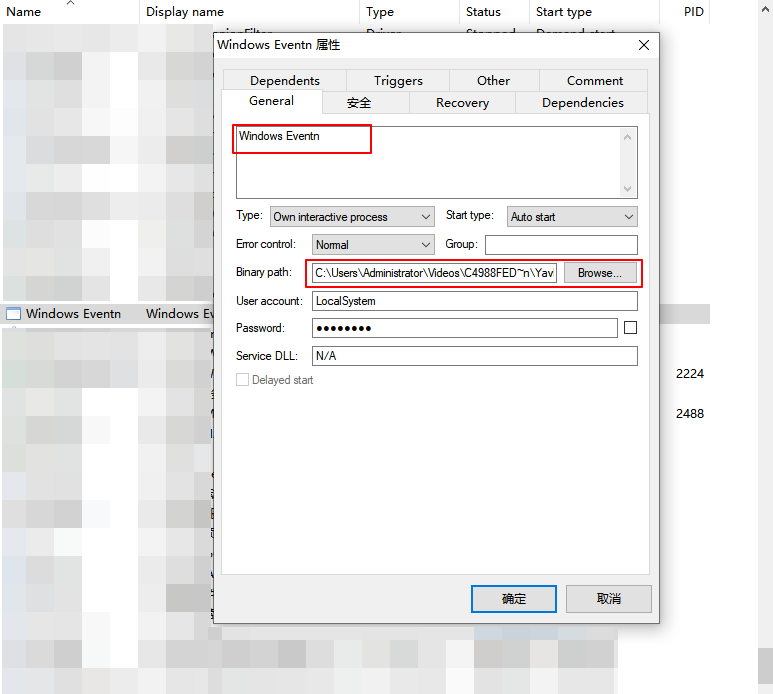This screenshot has width=773, height=694.
Task: Click the Group input field
Action: pos(561,244)
